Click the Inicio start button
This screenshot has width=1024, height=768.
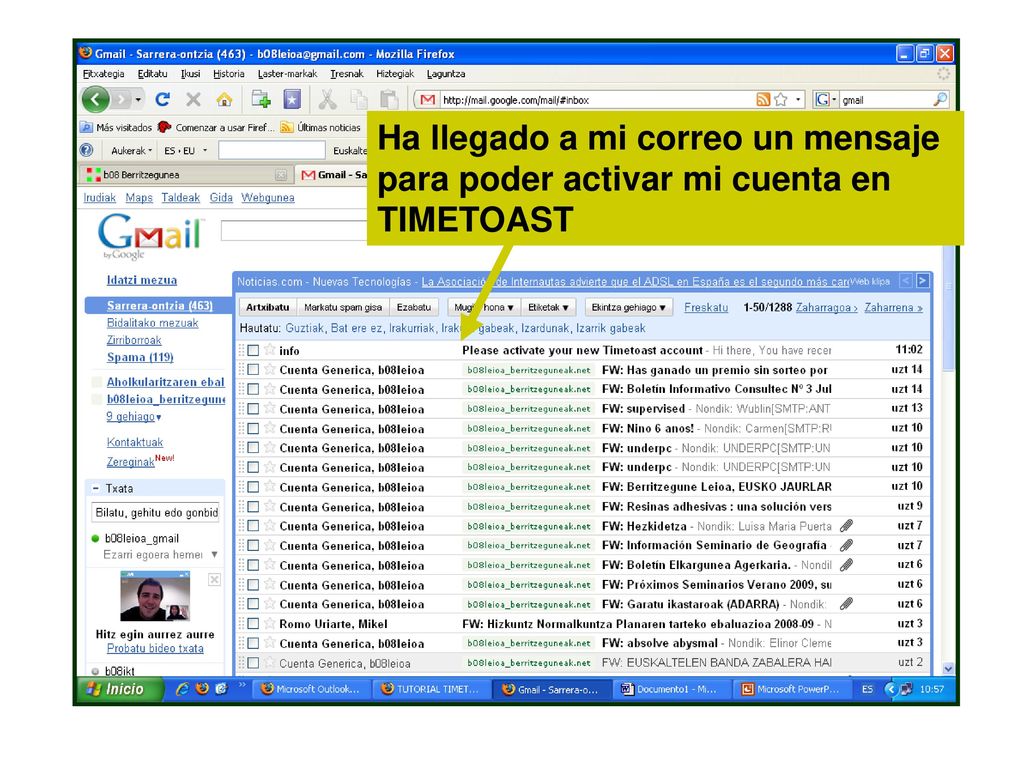[x=120, y=689]
